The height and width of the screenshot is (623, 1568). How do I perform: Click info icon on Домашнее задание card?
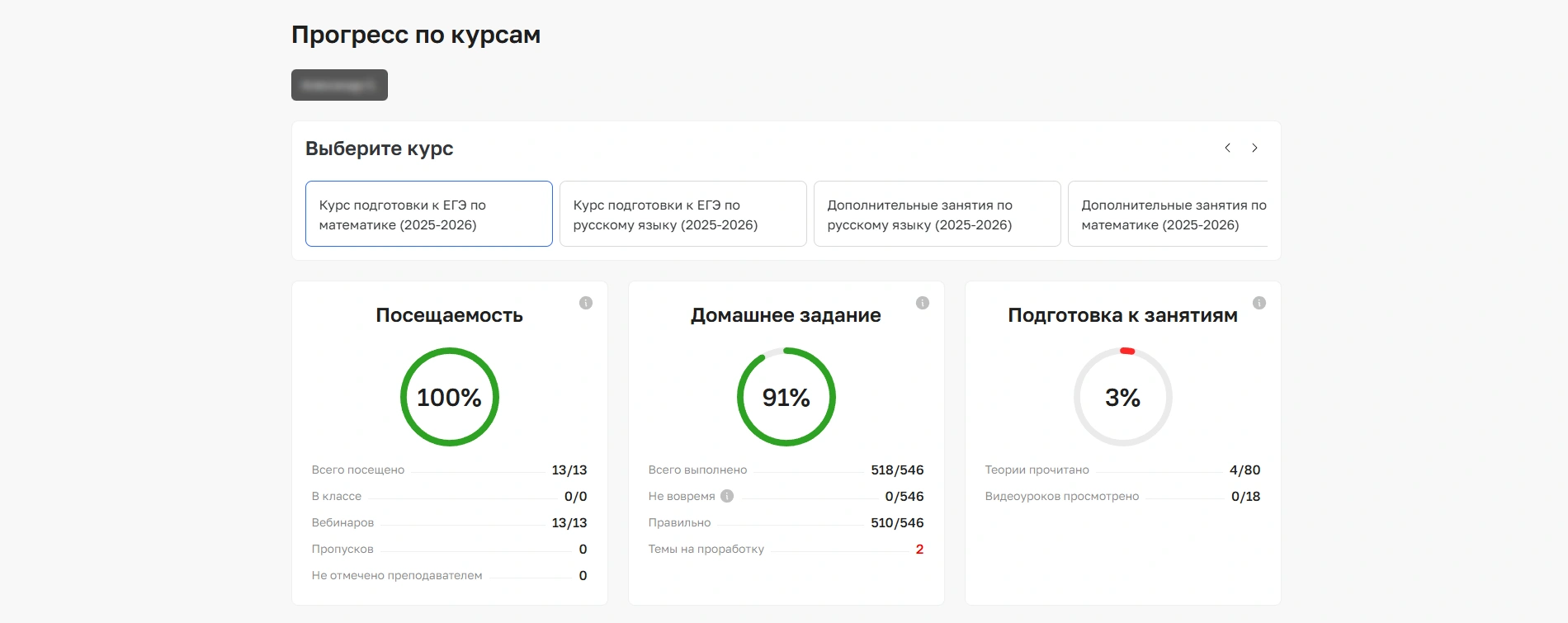923,303
